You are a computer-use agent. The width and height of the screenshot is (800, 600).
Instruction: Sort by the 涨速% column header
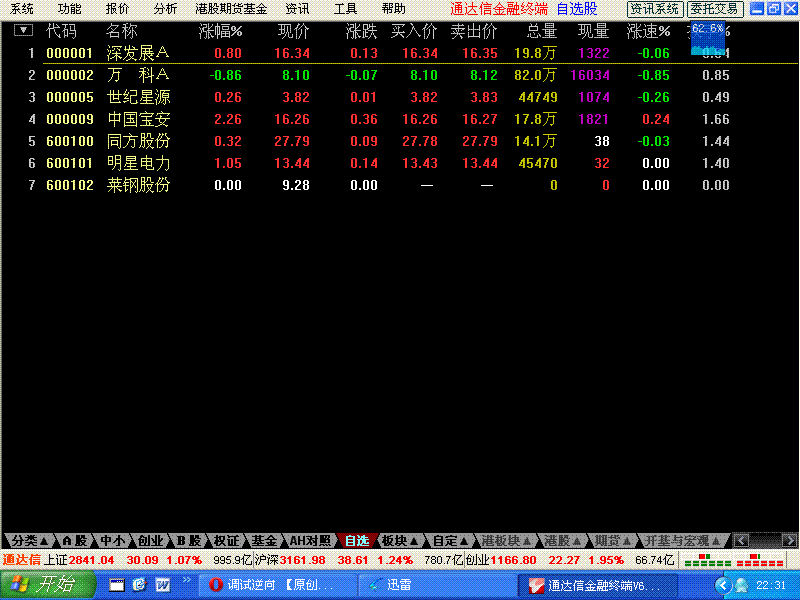tap(648, 32)
